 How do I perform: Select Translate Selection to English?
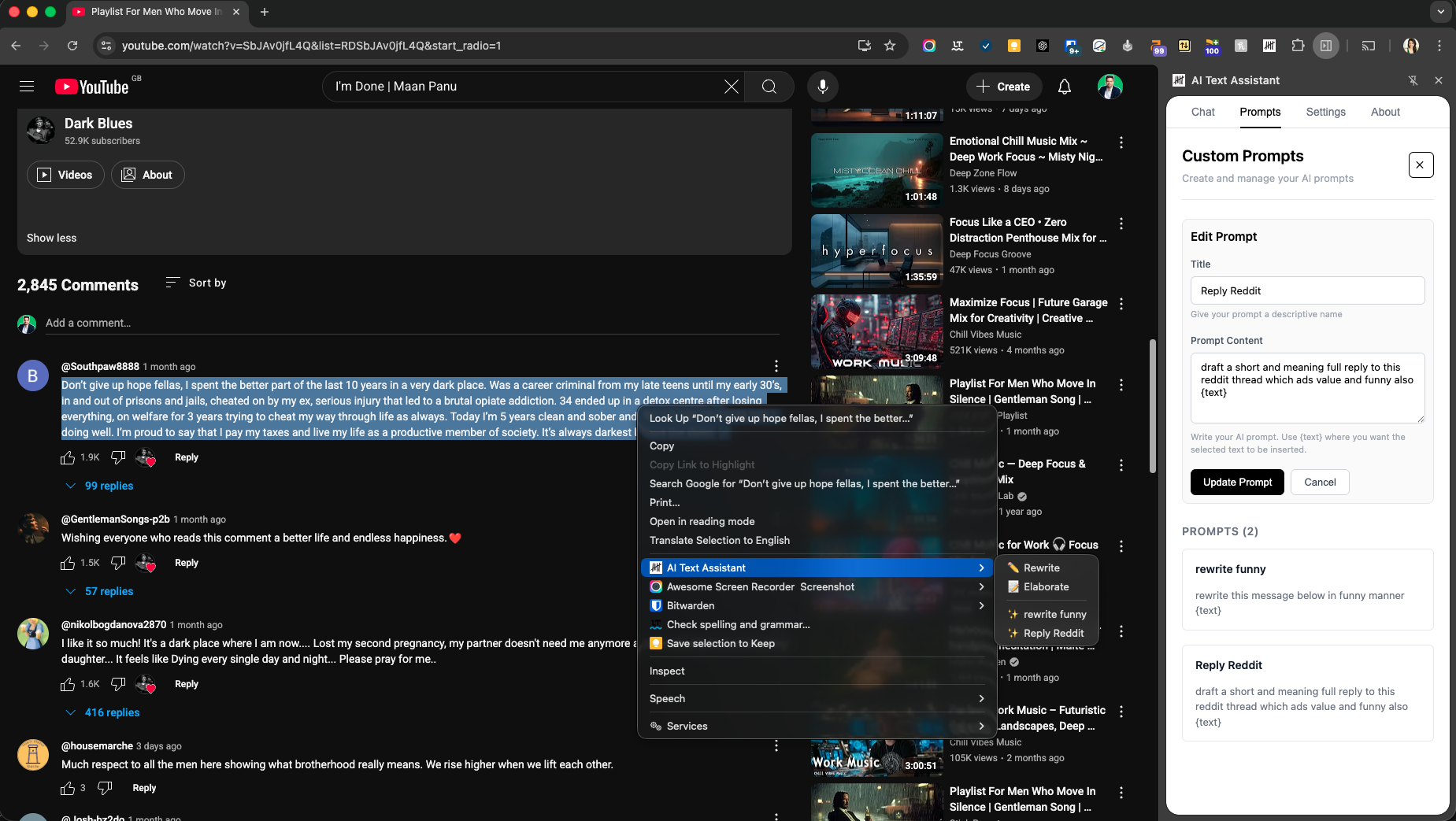tap(719, 541)
